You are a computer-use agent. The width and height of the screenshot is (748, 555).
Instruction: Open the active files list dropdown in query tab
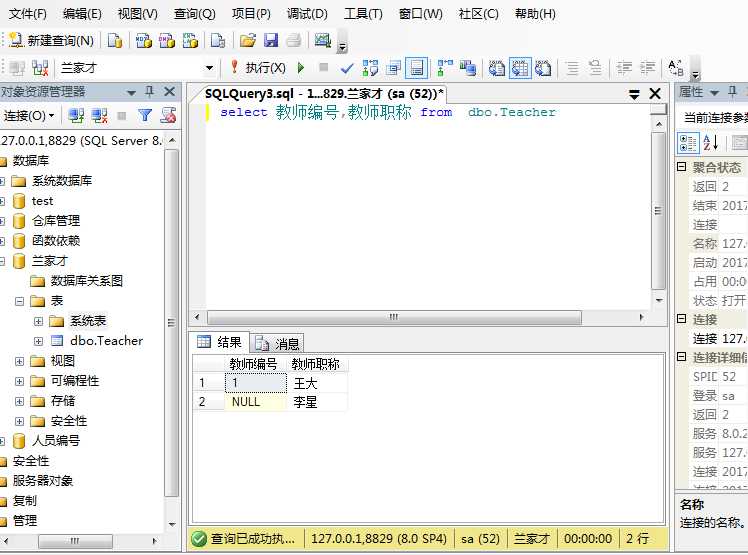pyautogui.click(x=634, y=94)
